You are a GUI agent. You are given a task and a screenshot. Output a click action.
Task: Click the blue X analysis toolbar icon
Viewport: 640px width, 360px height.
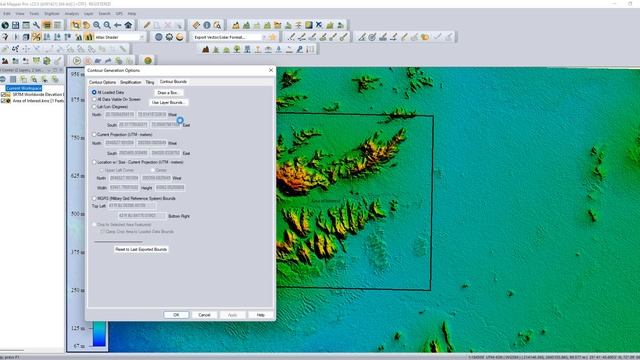click(319, 25)
